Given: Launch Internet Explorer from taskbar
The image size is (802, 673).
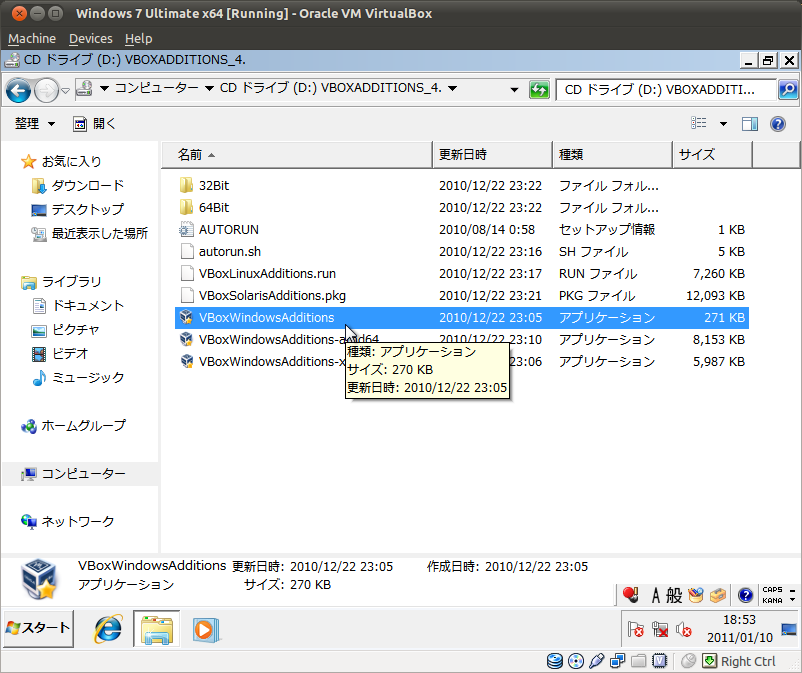Looking at the screenshot, I should pyautogui.click(x=108, y=629).
